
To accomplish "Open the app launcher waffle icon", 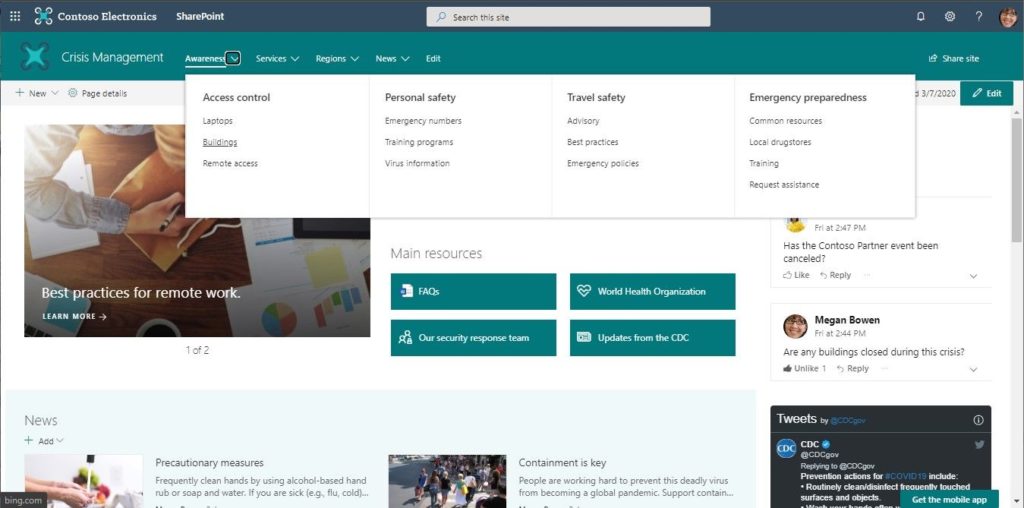I will (x=14, y=16).
